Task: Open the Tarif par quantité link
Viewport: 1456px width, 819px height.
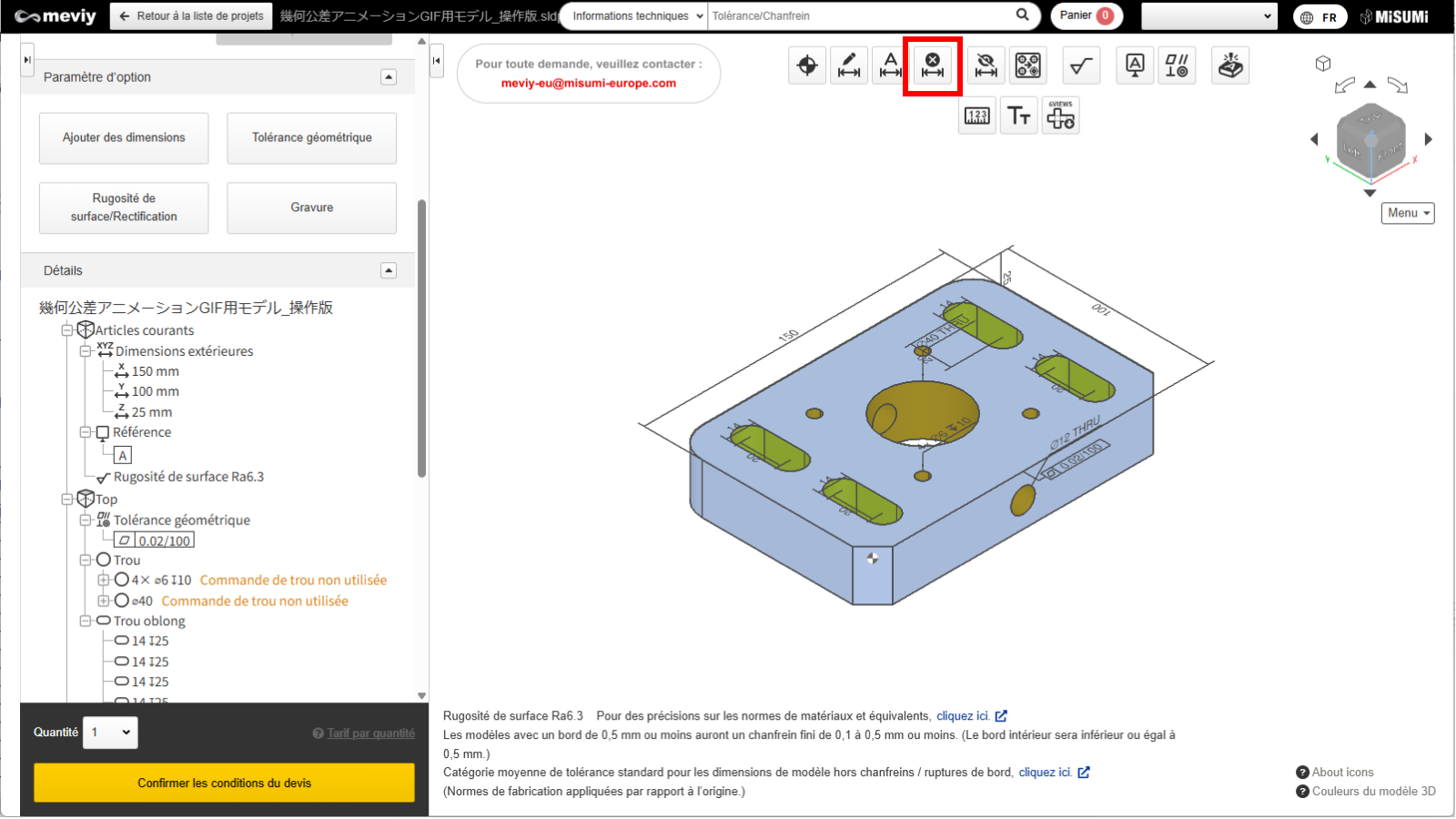Action: click(x=370, y=733)
